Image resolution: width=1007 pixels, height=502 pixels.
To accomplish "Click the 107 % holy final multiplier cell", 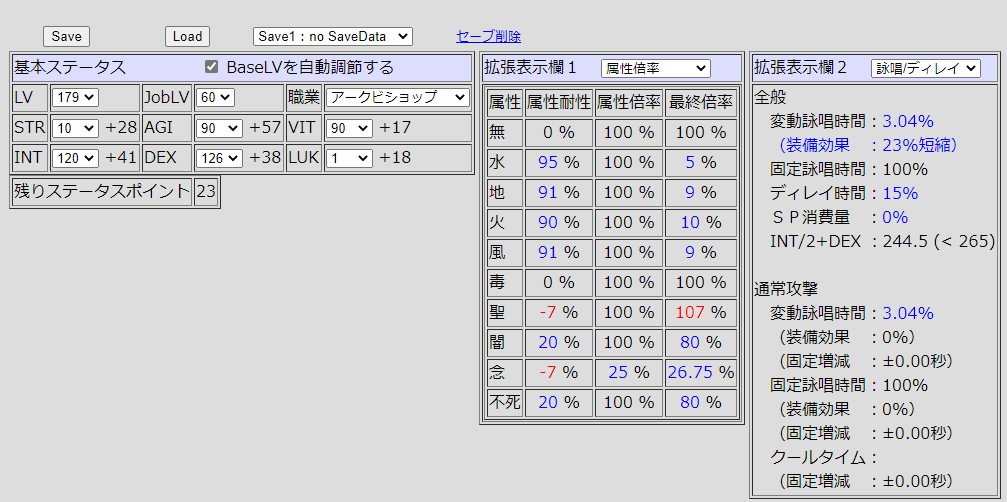I will (x=700, y=313).
